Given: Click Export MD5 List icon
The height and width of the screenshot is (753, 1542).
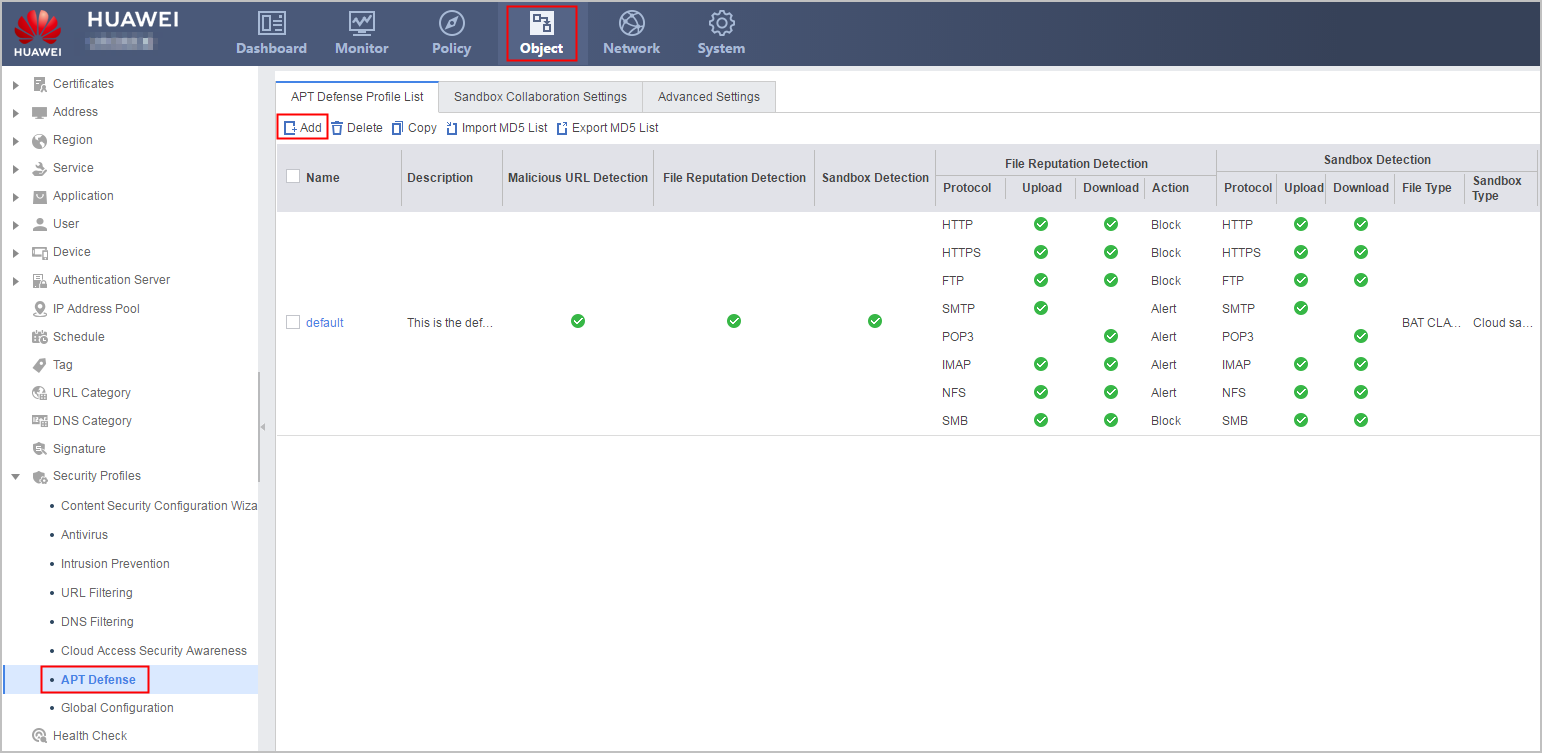Looking at the screenshot, I should (562, 128).
